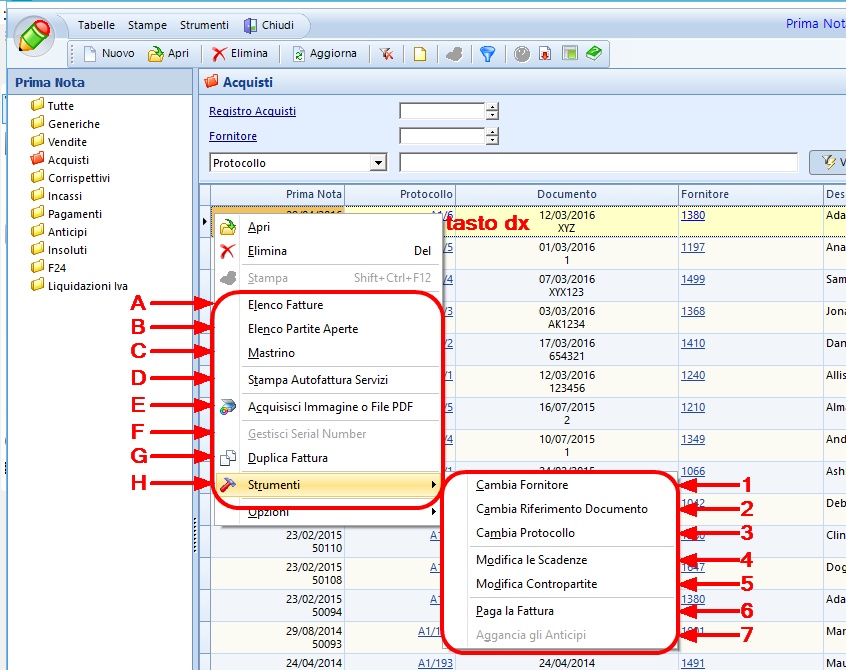This screenshot has width=846, height=670.
Task: Click the Registro Acquisti spinner arrows
Action: (492, 111)
